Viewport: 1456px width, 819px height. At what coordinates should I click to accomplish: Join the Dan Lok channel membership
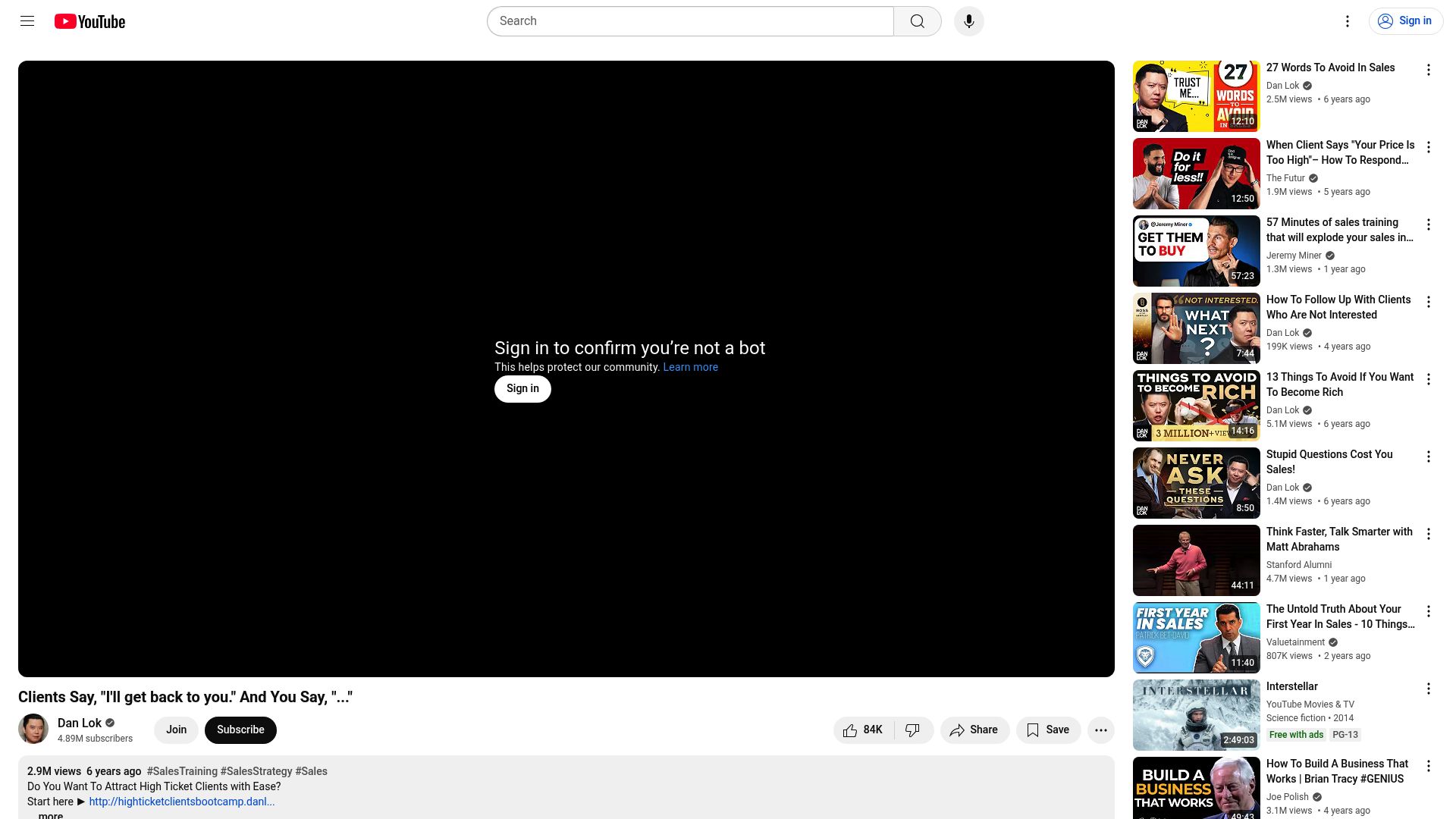(176, 730)
